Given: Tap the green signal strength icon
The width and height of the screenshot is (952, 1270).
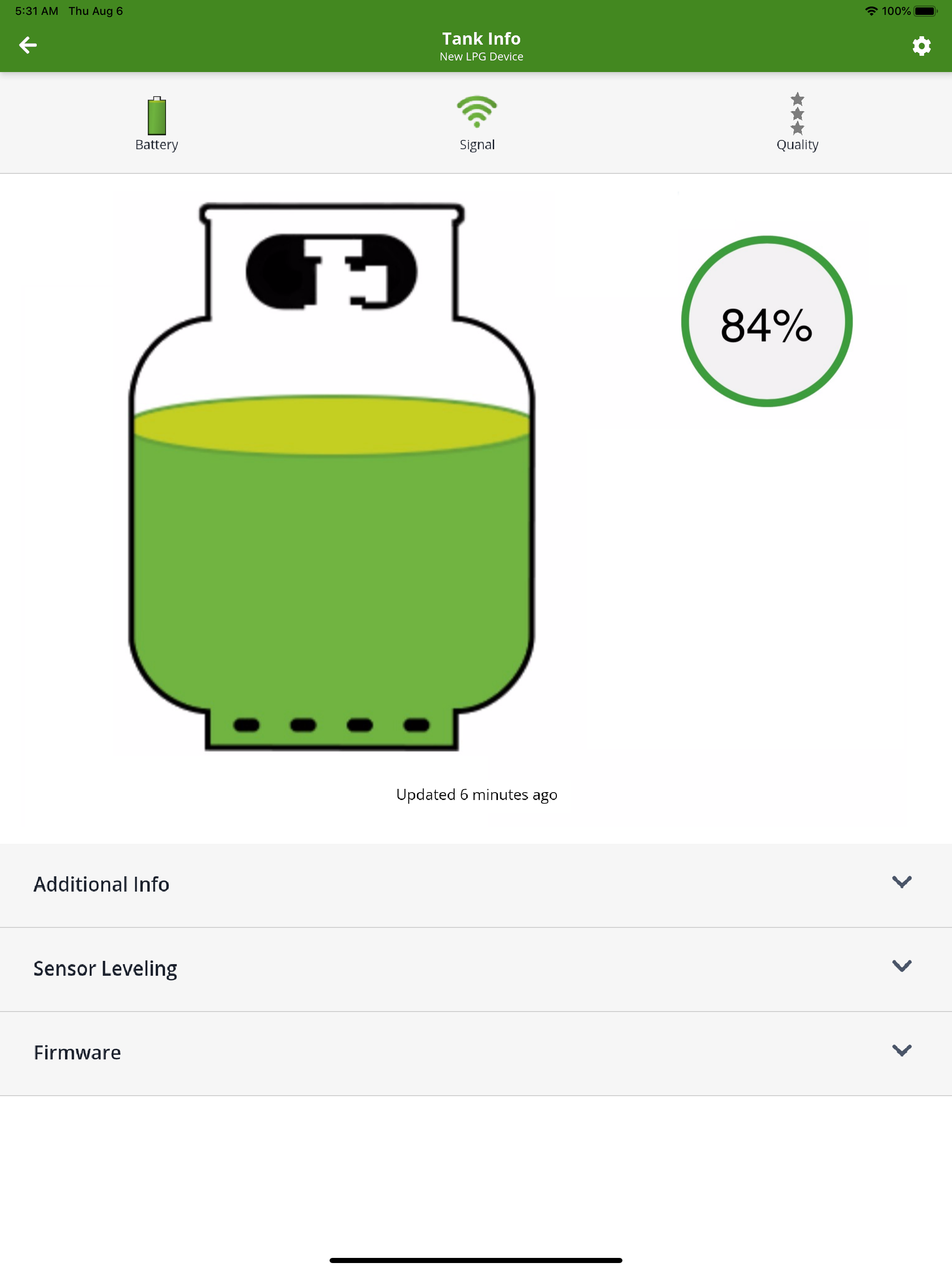Looking at the screenshot, I should coord(476,112).
